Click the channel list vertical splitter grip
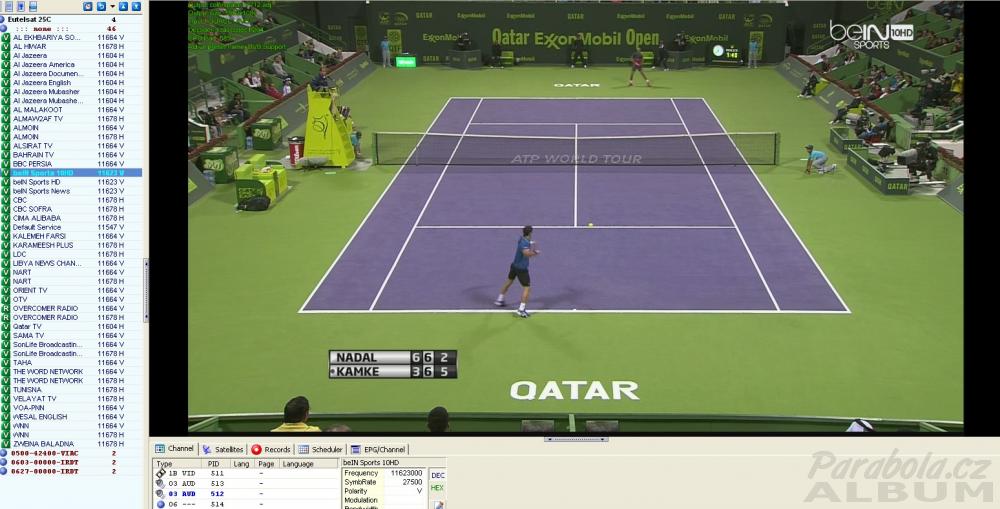Viewport: 1000px width, 509px height. coord(145,290)
